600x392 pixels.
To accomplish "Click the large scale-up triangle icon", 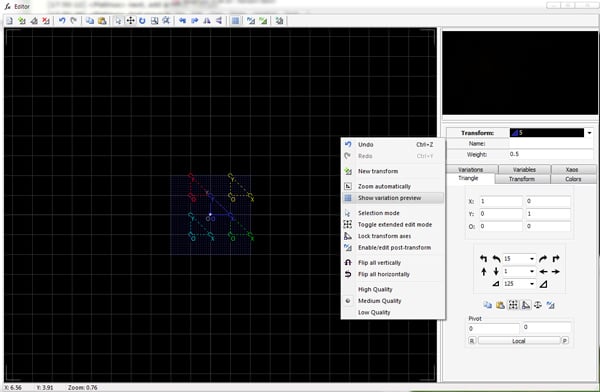I will (x=543, y=284).
